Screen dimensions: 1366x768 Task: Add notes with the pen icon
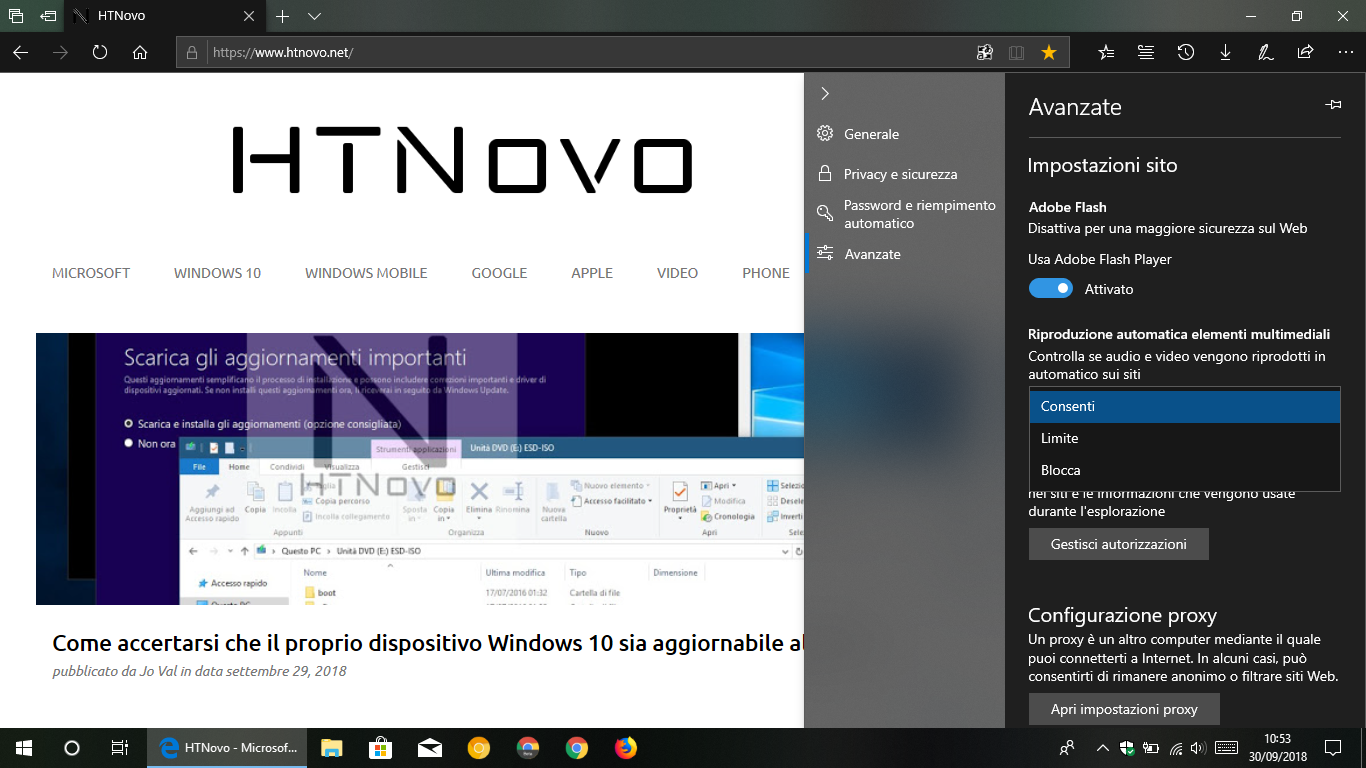tap(1265, 52)
